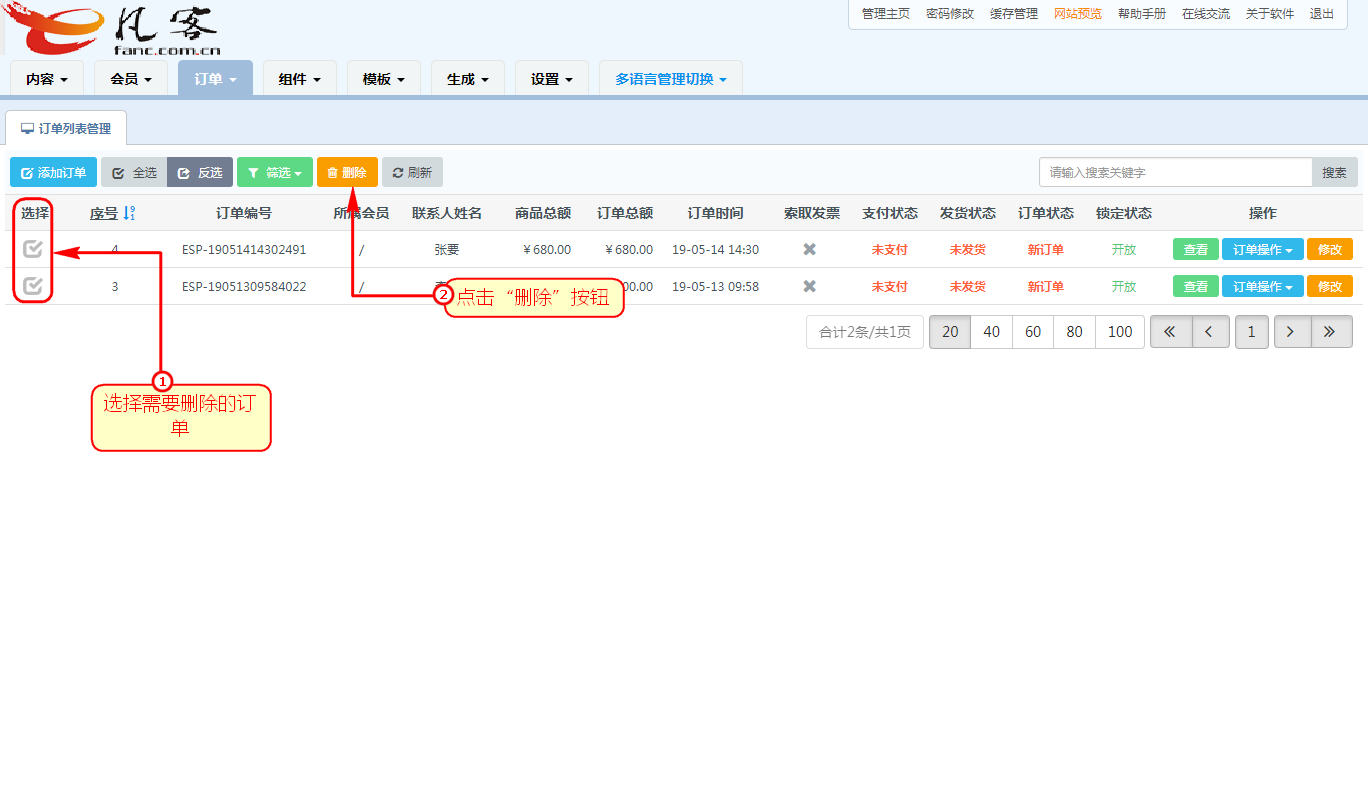
Task: Expand 订单操作 dropdown for first order
Action: pos(1262,249)
